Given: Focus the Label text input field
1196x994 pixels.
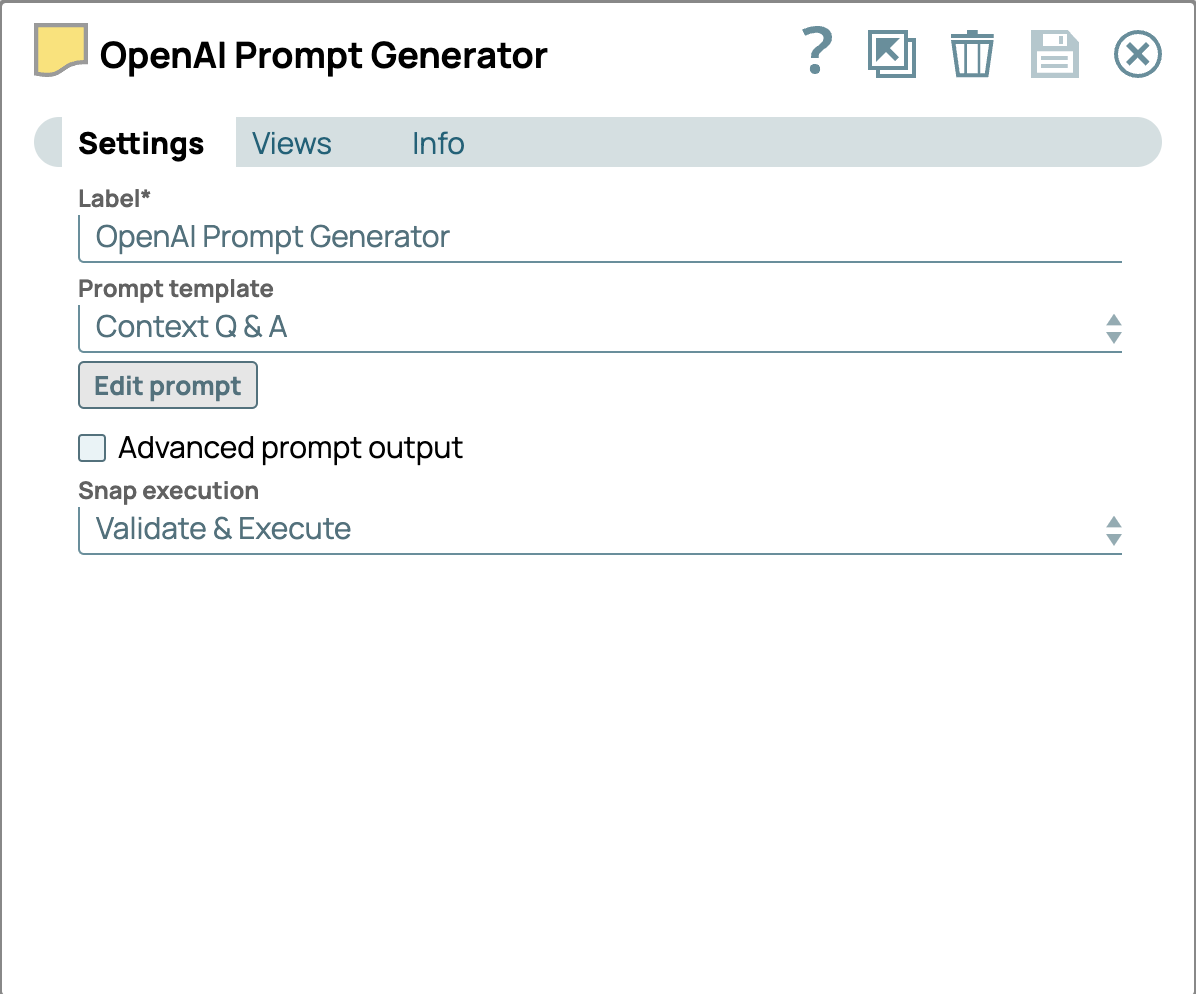Looking at the screenshot, I should click(600, 238).
